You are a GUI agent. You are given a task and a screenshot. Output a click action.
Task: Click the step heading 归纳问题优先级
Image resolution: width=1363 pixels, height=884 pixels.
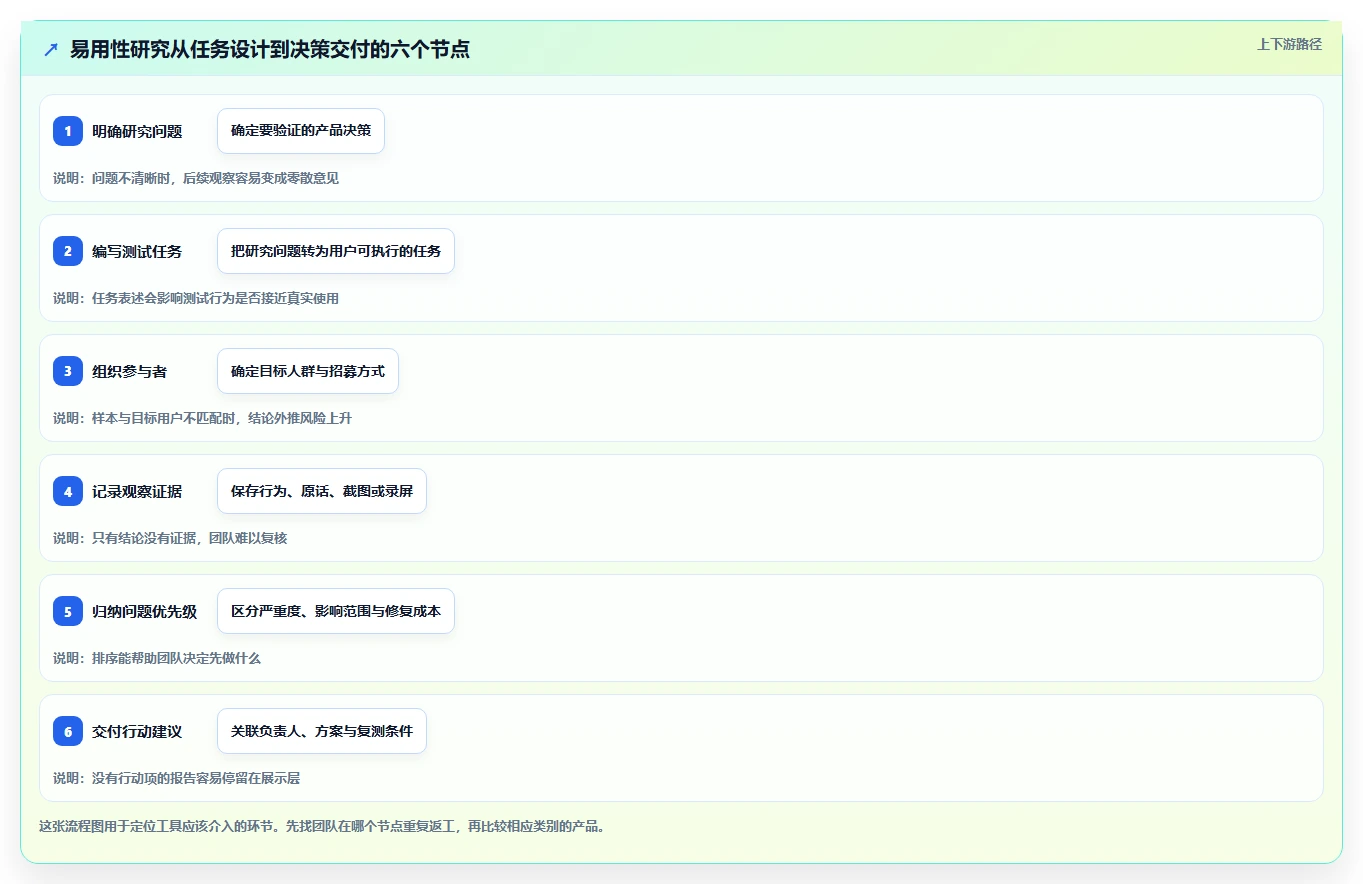click(145, 611)
